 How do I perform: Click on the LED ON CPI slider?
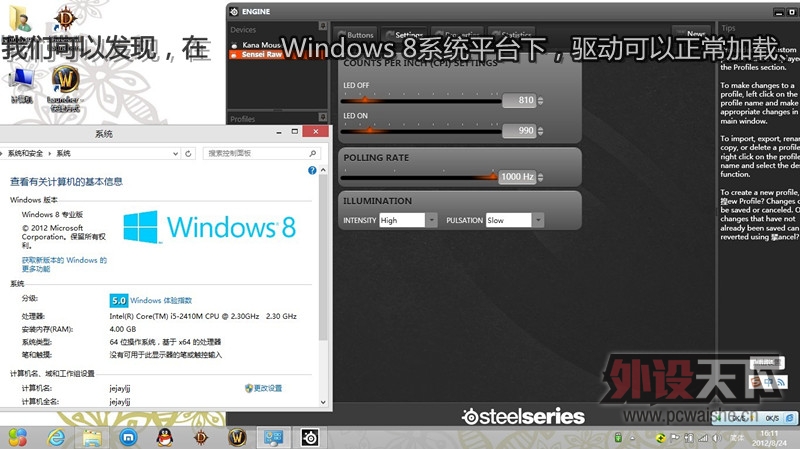point(421,131)
